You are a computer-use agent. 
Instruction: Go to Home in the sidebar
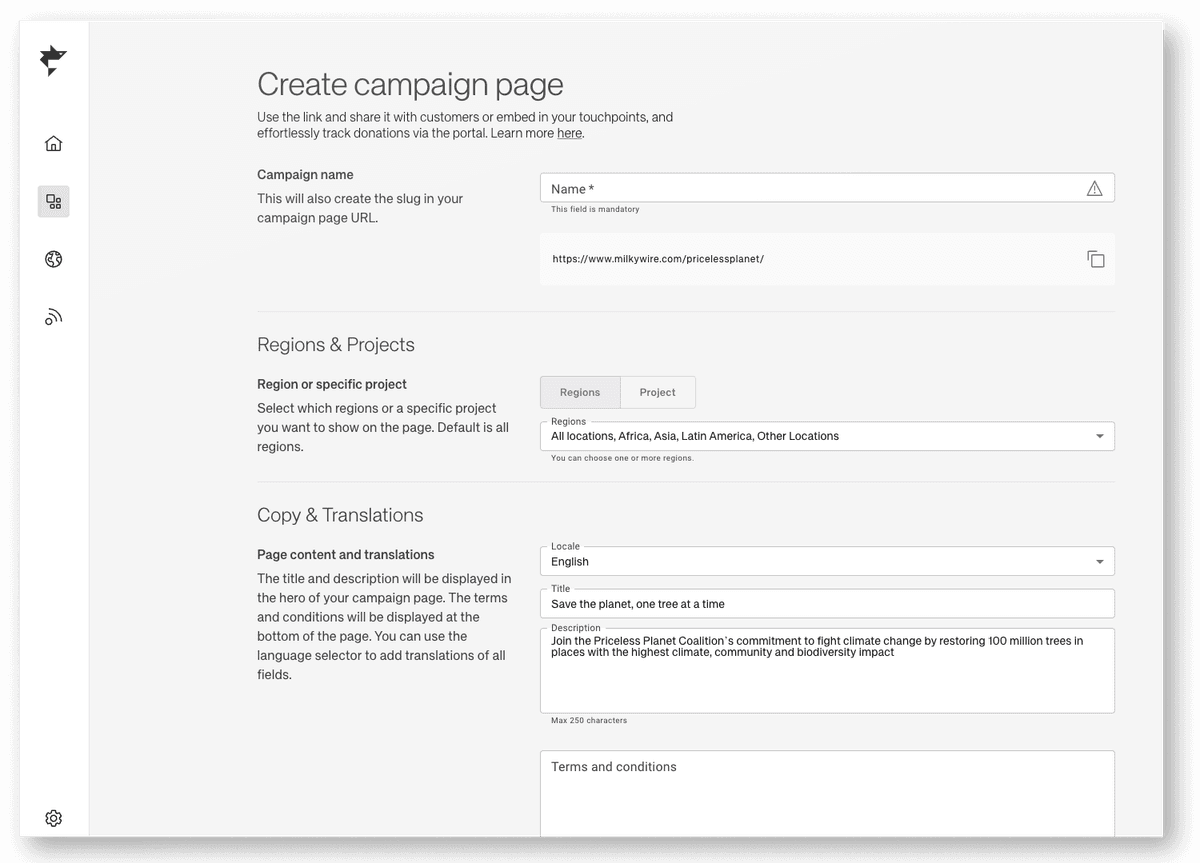coord(54,143)
